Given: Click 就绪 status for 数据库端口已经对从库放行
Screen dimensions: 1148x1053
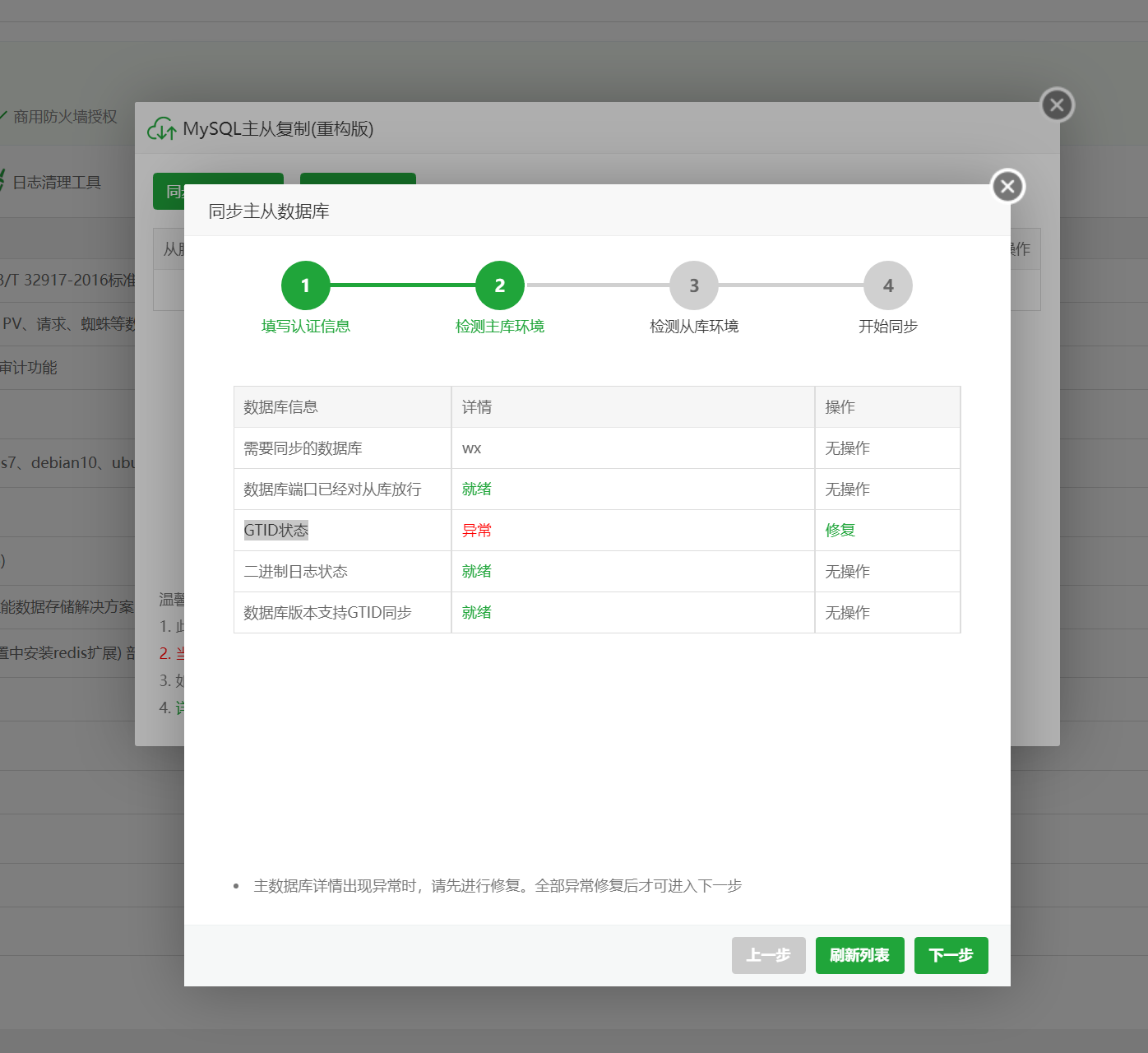Looking at the screenshot, I should [477, 489].
